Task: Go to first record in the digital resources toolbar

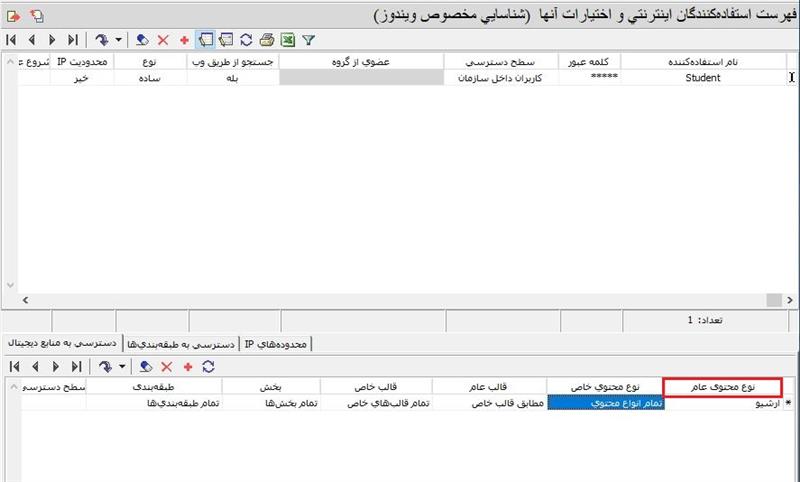Action: click(12, 367)
